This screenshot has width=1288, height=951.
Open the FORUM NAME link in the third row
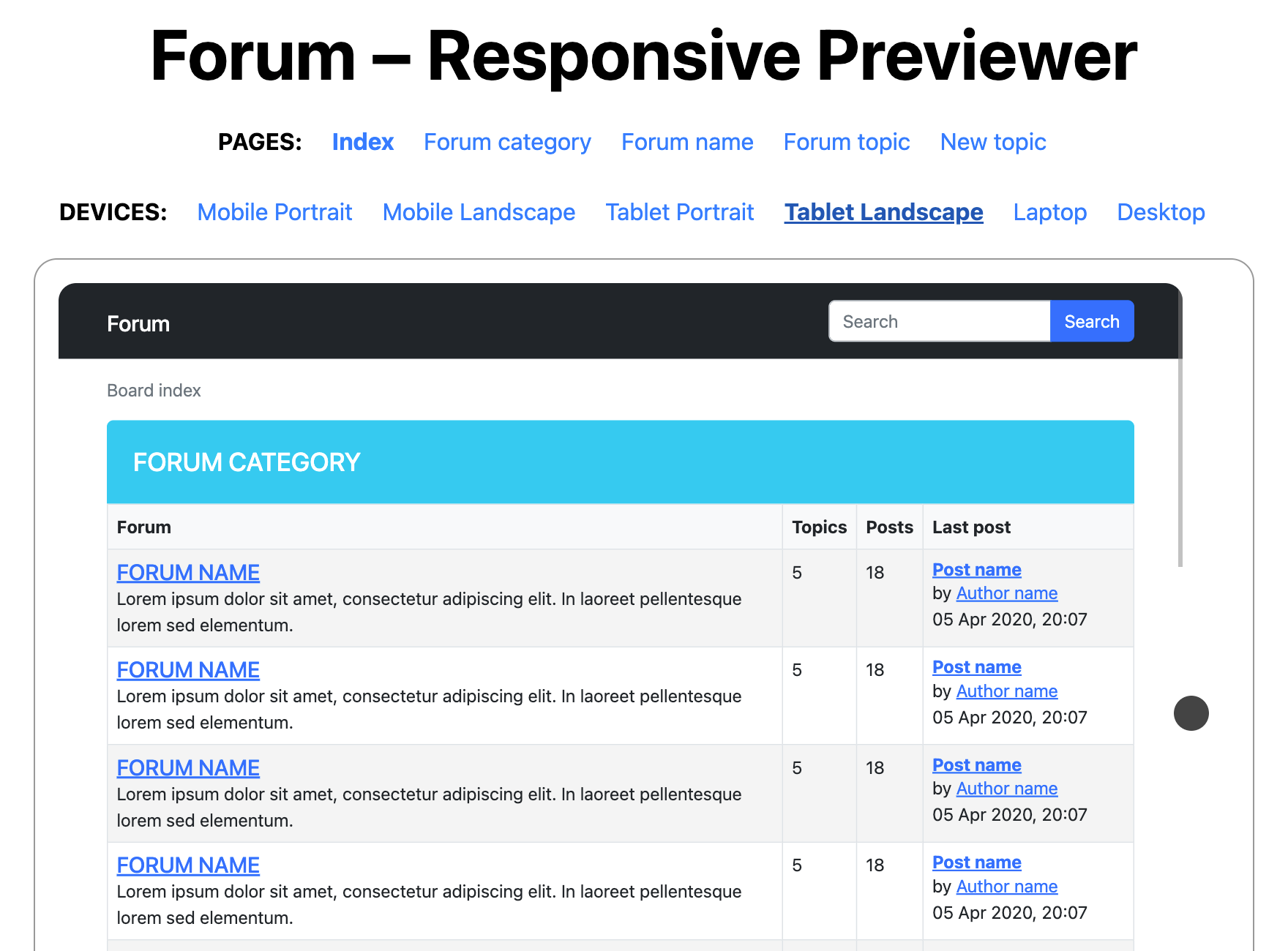click(188, 768)
